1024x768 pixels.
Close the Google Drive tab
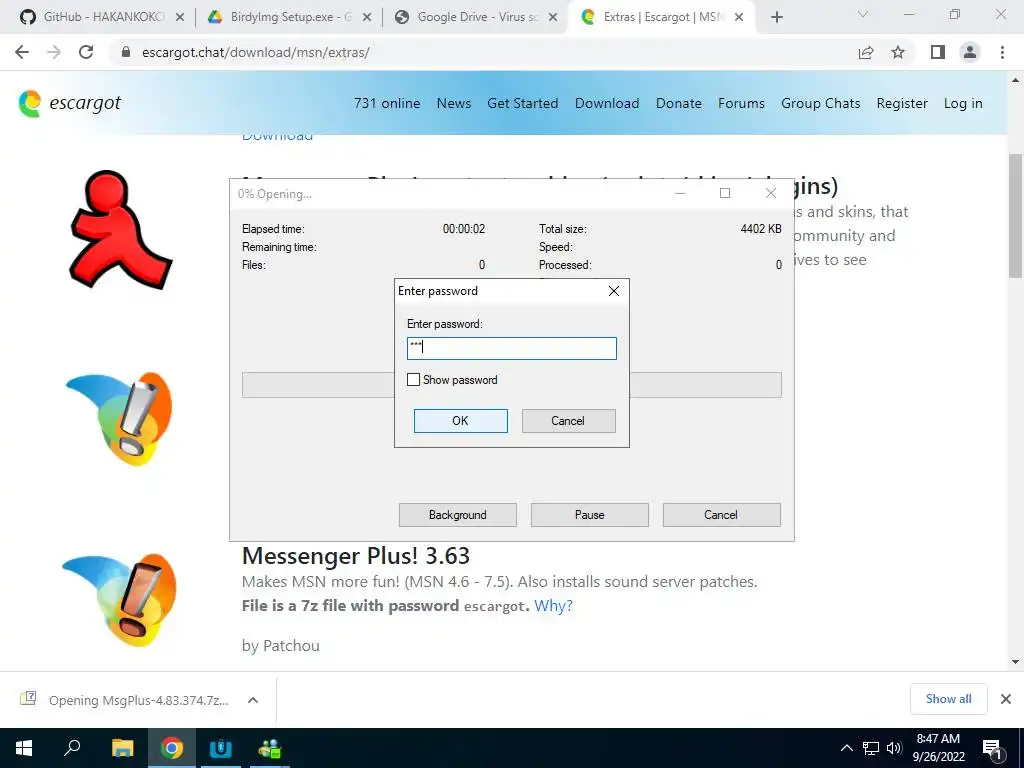click(x=553, y=17)
